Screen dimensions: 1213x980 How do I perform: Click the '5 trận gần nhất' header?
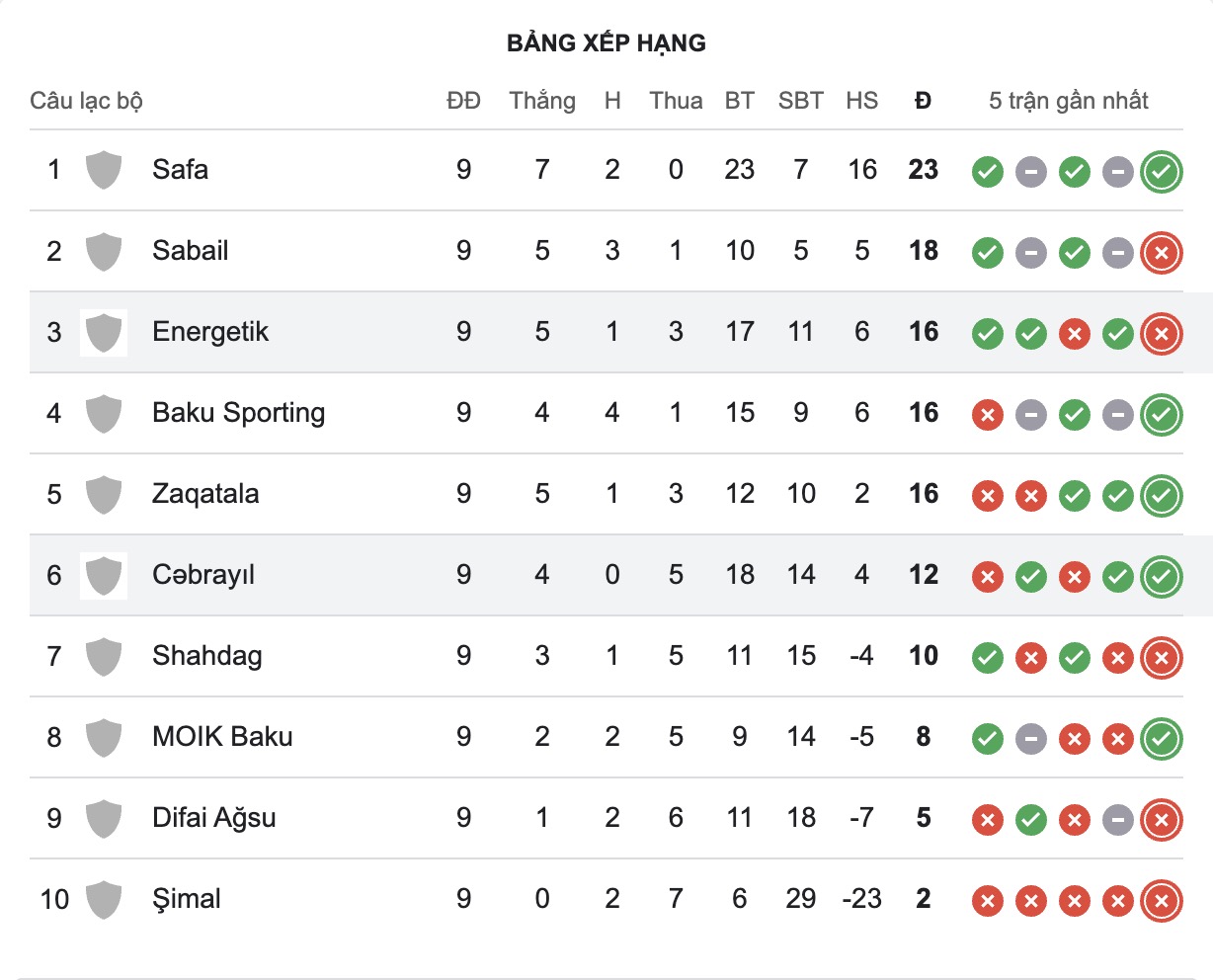click(1068, 101)
